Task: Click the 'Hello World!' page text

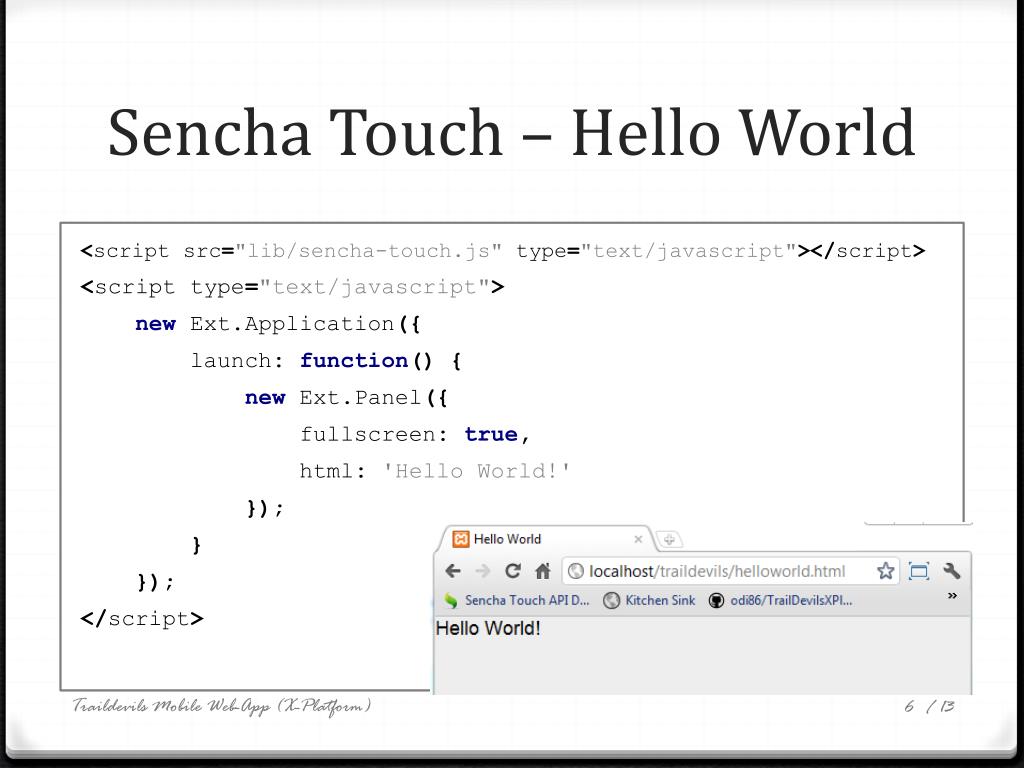Action: click(x=488, y=628)
